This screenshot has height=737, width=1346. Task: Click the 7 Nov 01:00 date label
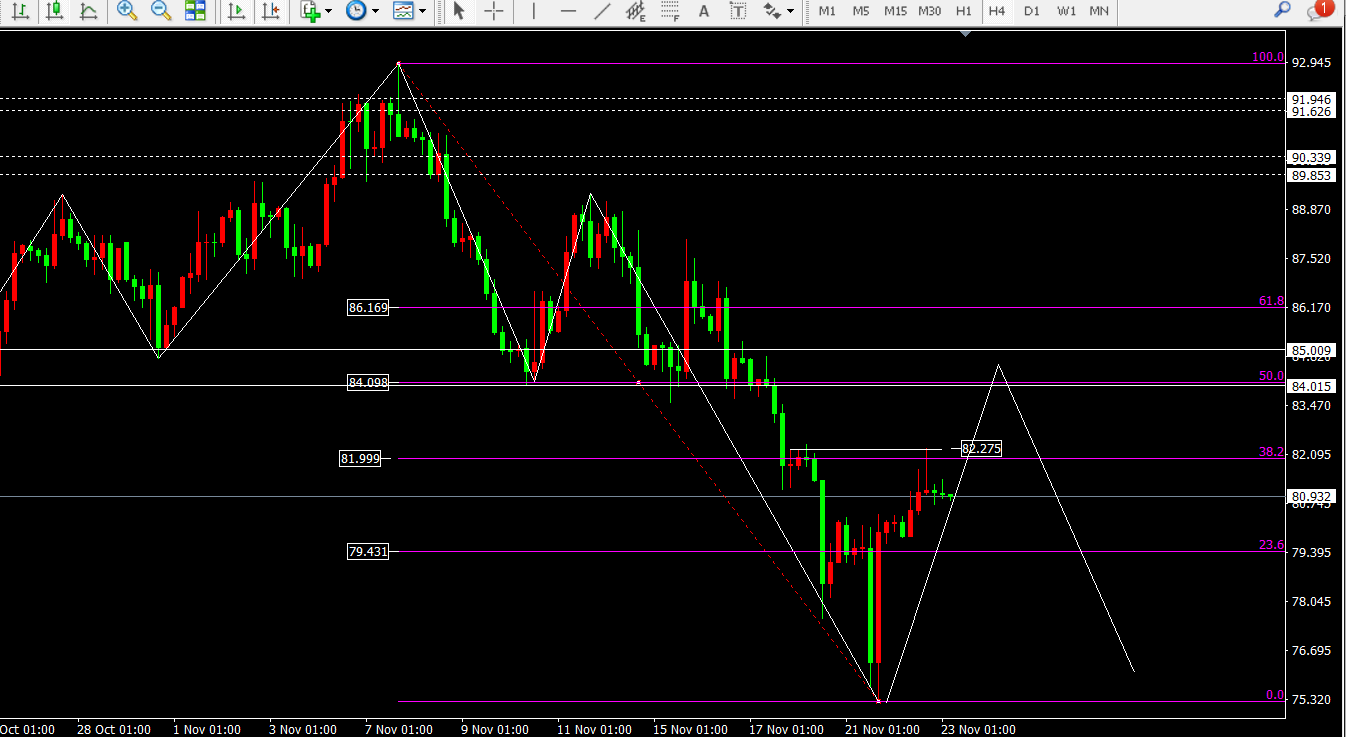(x=399, y=729)
